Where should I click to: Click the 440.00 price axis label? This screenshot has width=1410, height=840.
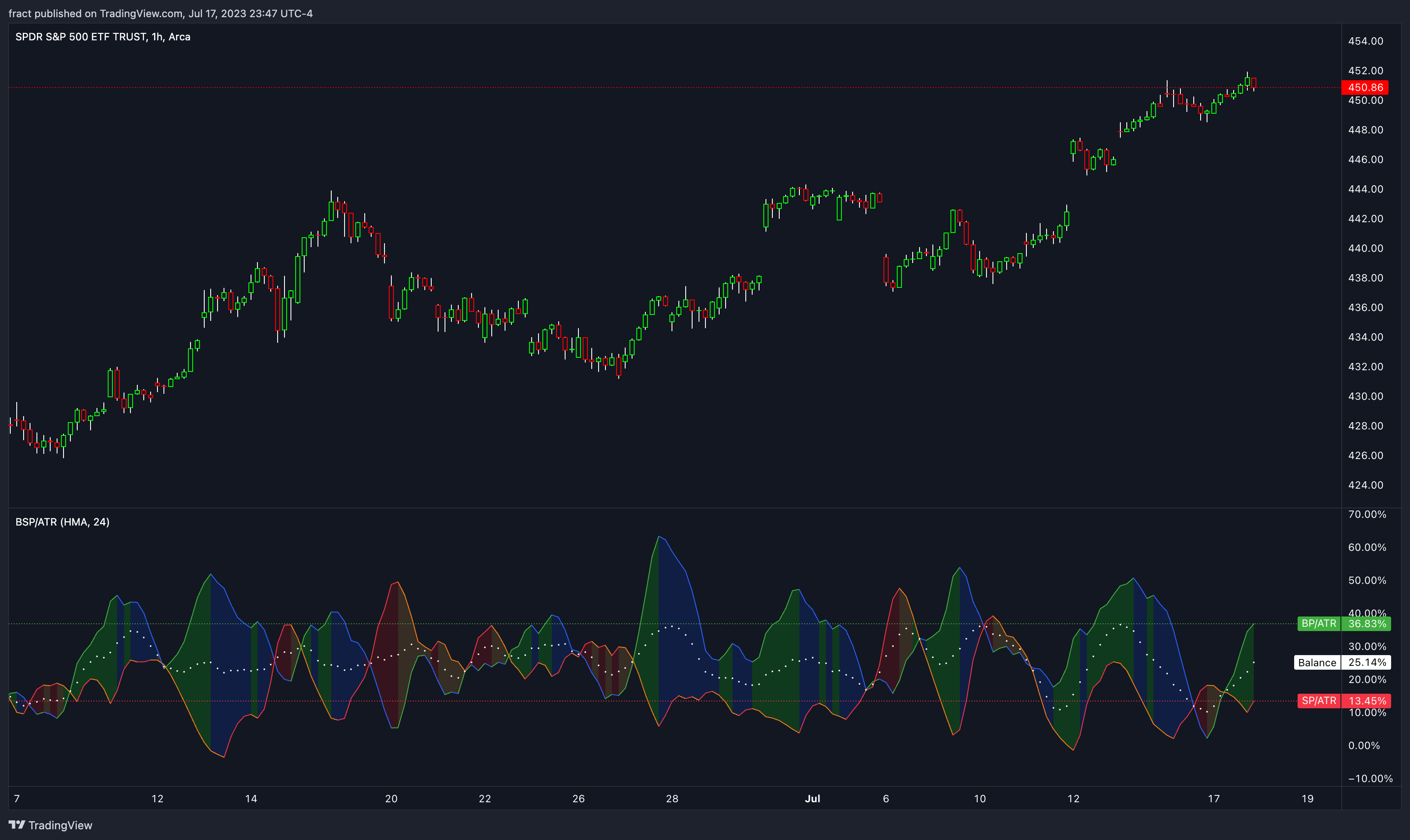click(x=1365, y=248)
